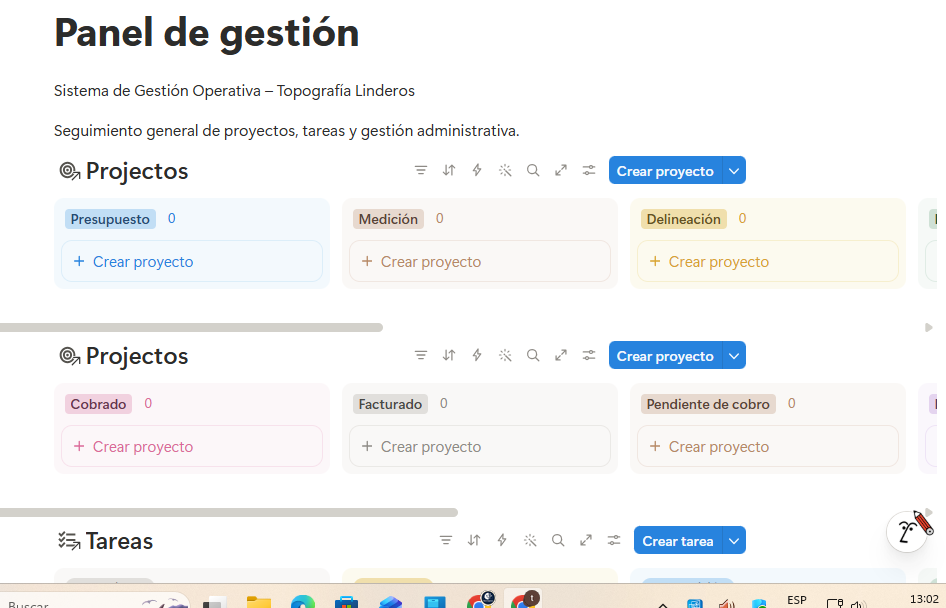Add a project in Pendiente de cobro column
Screen dimensions: 946x608
click(767, 446)
